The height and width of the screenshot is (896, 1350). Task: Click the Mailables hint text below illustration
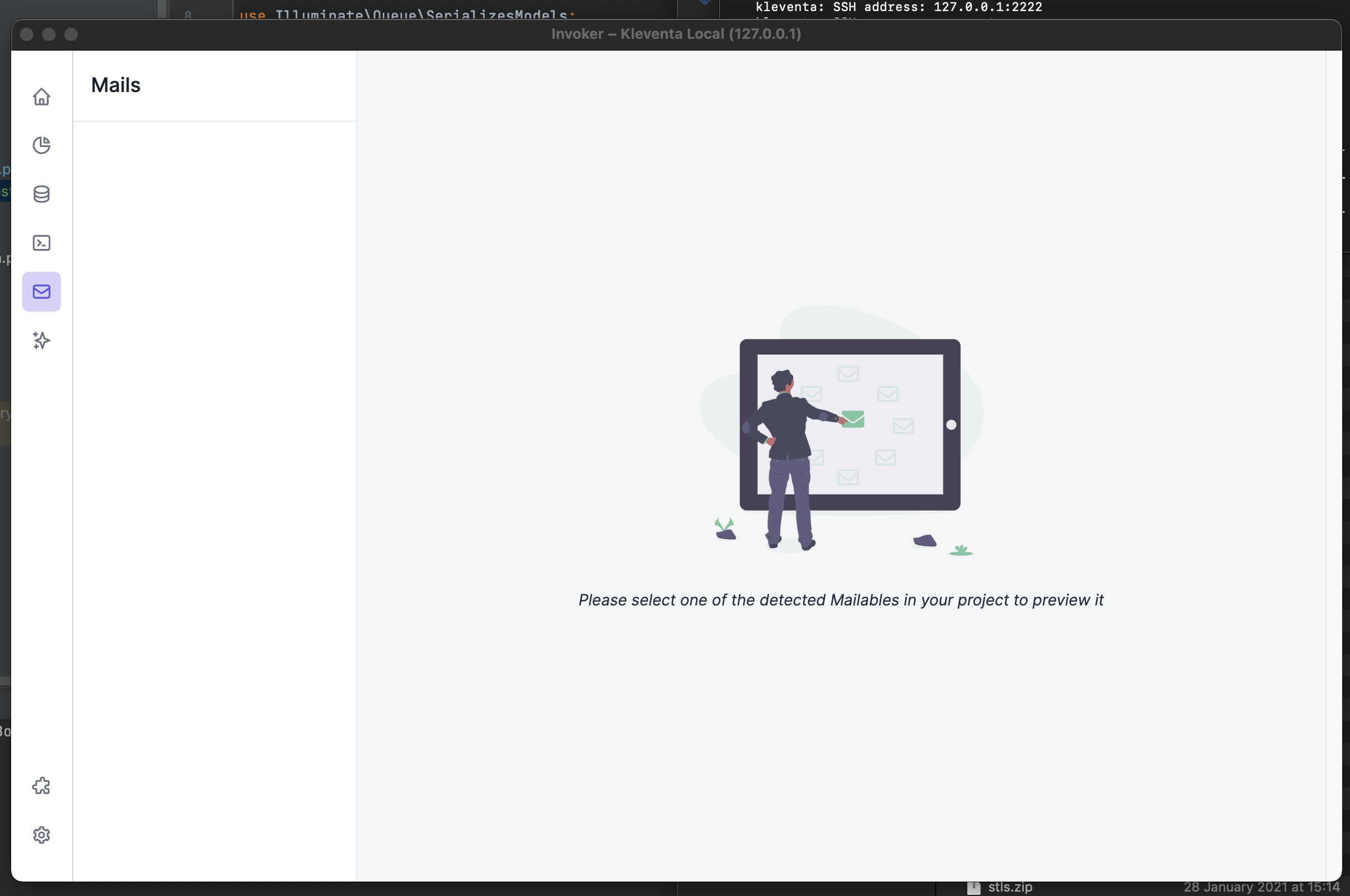click(x=840, y=600)
